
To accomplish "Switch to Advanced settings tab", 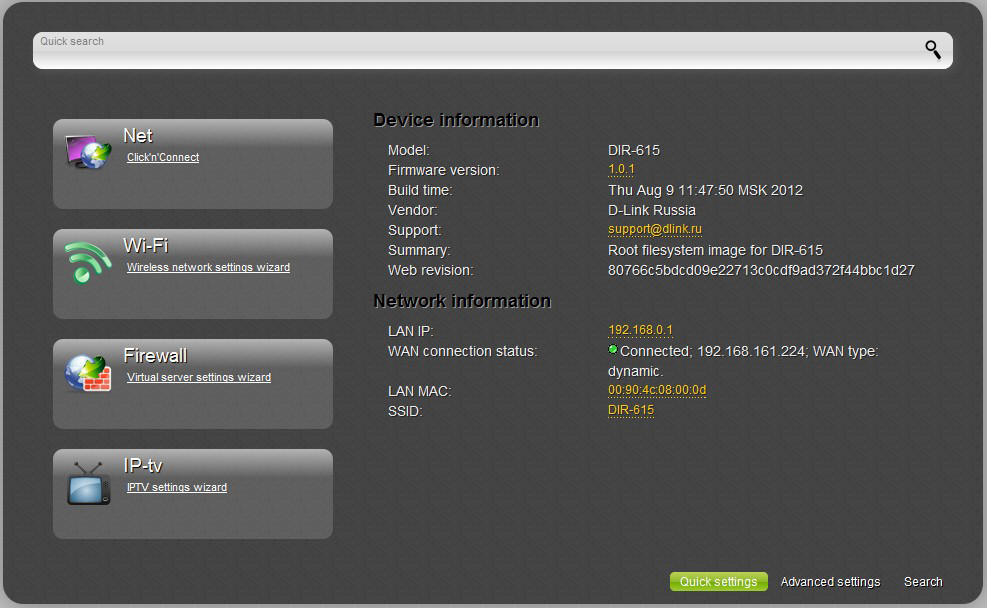I will [830, 582].
